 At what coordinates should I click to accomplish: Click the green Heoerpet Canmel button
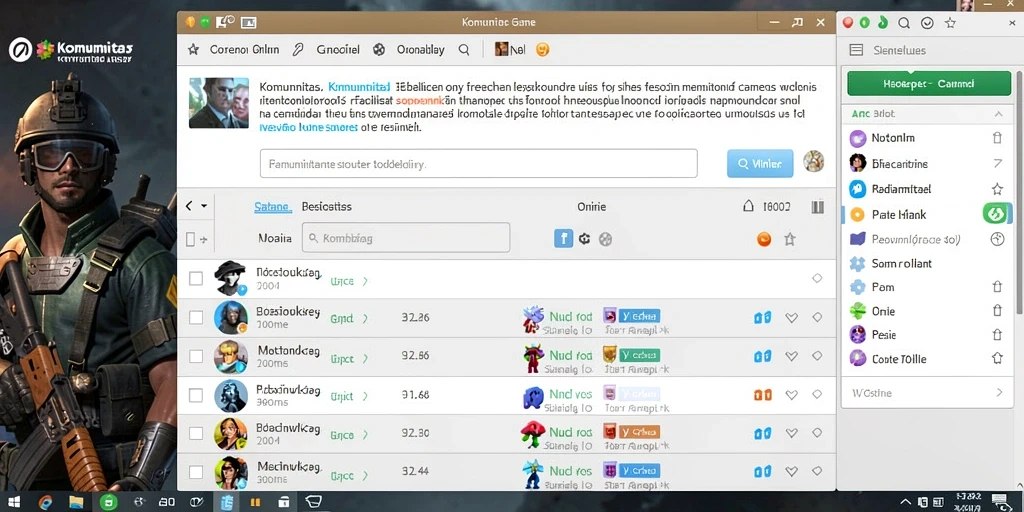pos(928,84)
